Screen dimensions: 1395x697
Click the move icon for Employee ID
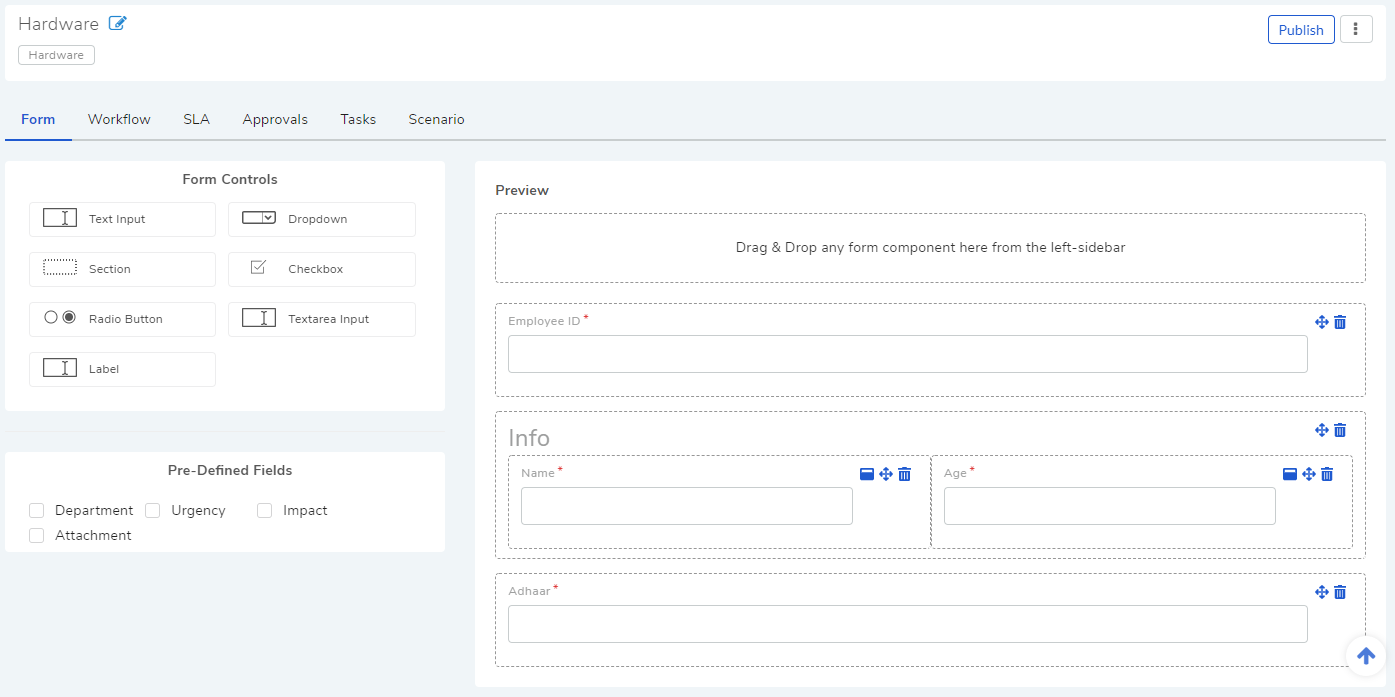point(1322,322)
